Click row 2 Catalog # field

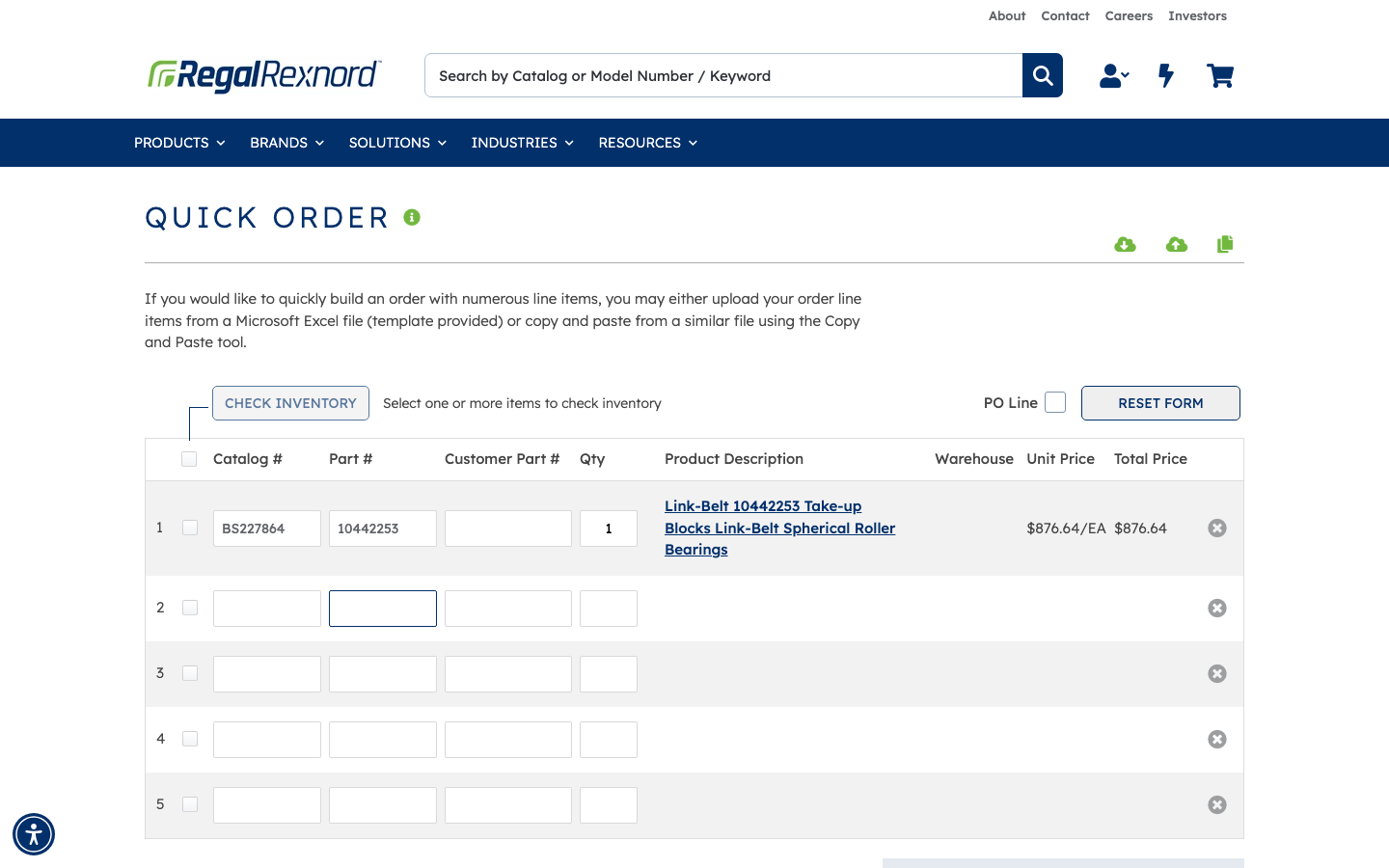267,609
